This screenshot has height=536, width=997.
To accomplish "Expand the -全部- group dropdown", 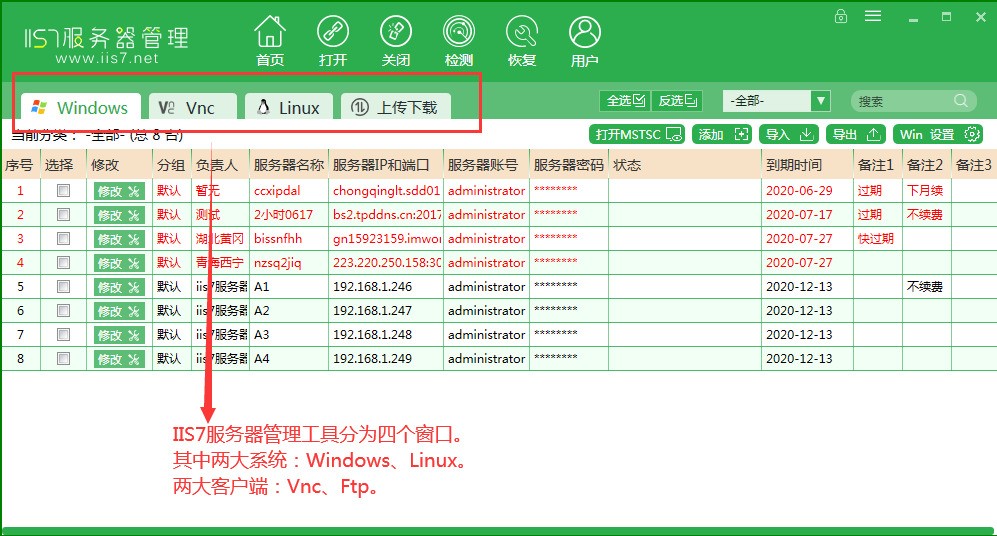I will (x=820, y=101).
